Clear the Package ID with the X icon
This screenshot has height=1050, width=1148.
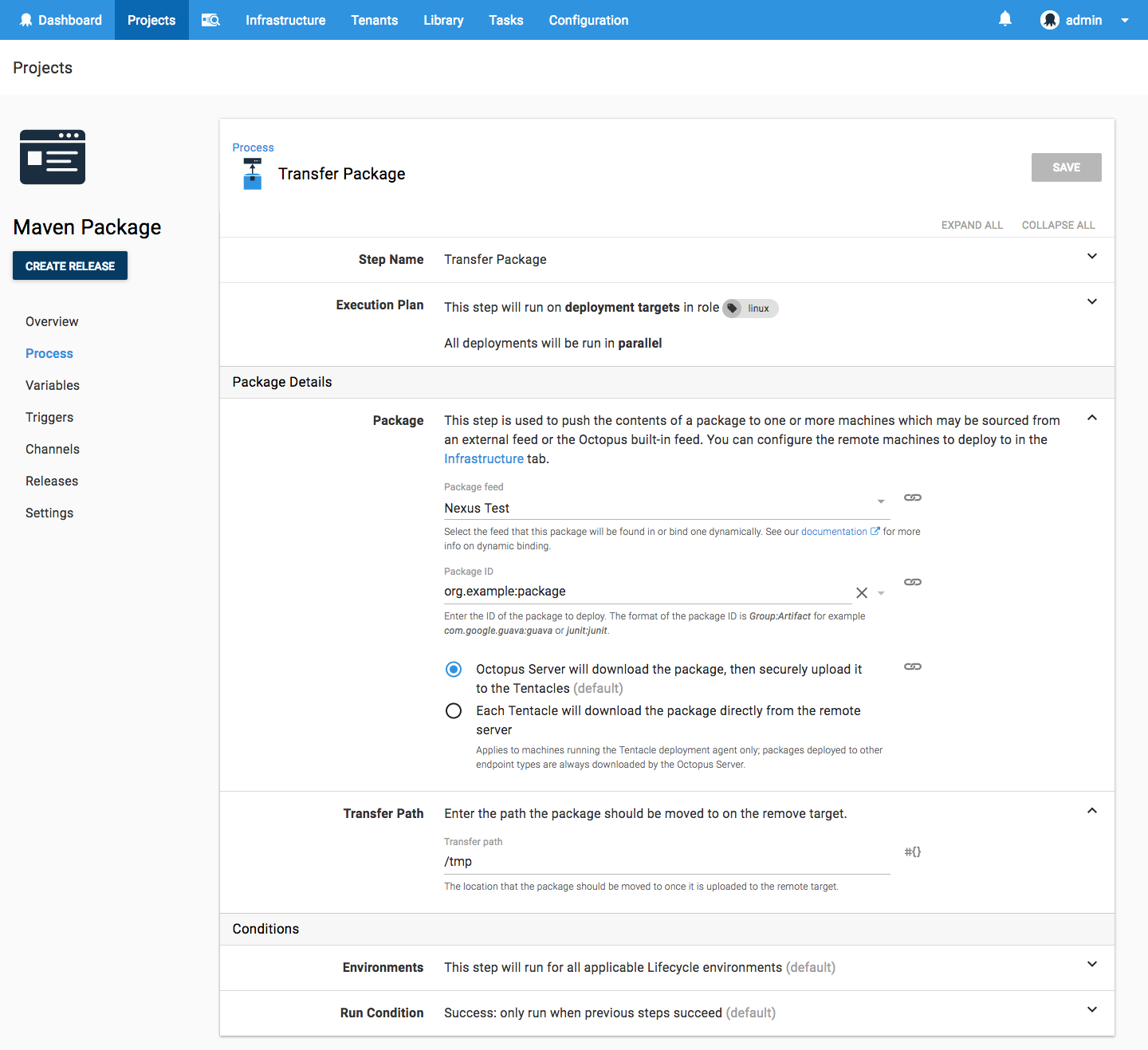tap(862, 592)
